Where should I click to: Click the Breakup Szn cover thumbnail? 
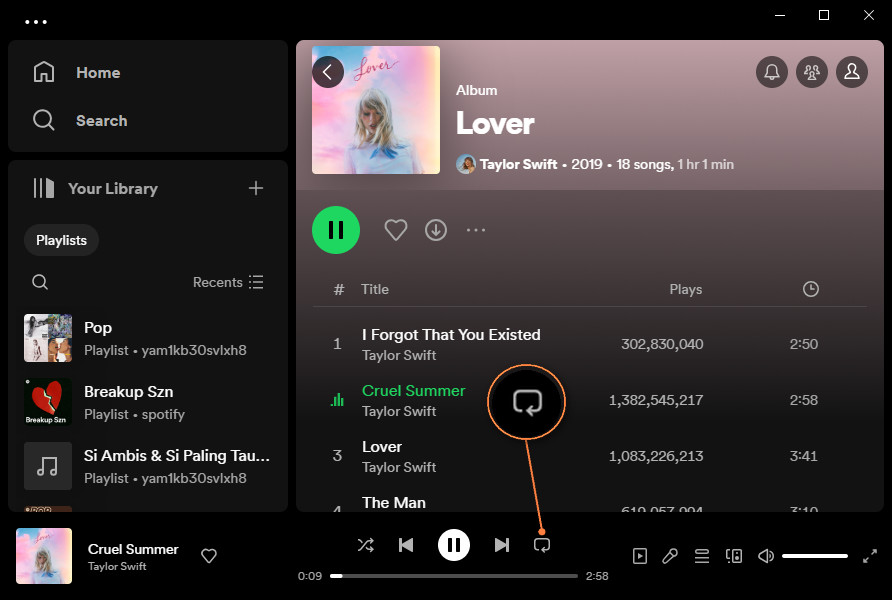48,402
